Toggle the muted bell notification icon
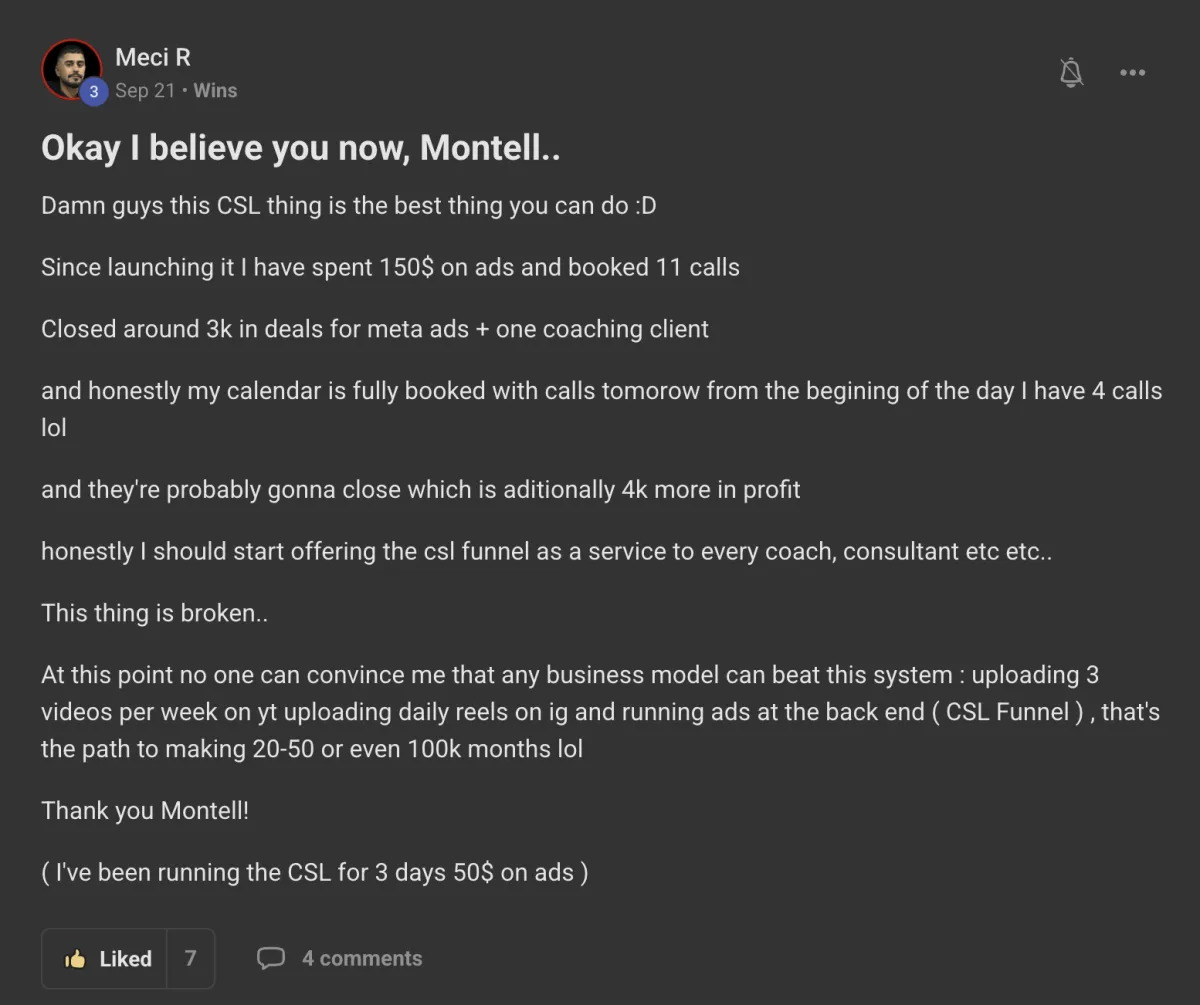The width and height of the screenshot is (1200, 1005). click(x=1071, y=72)
